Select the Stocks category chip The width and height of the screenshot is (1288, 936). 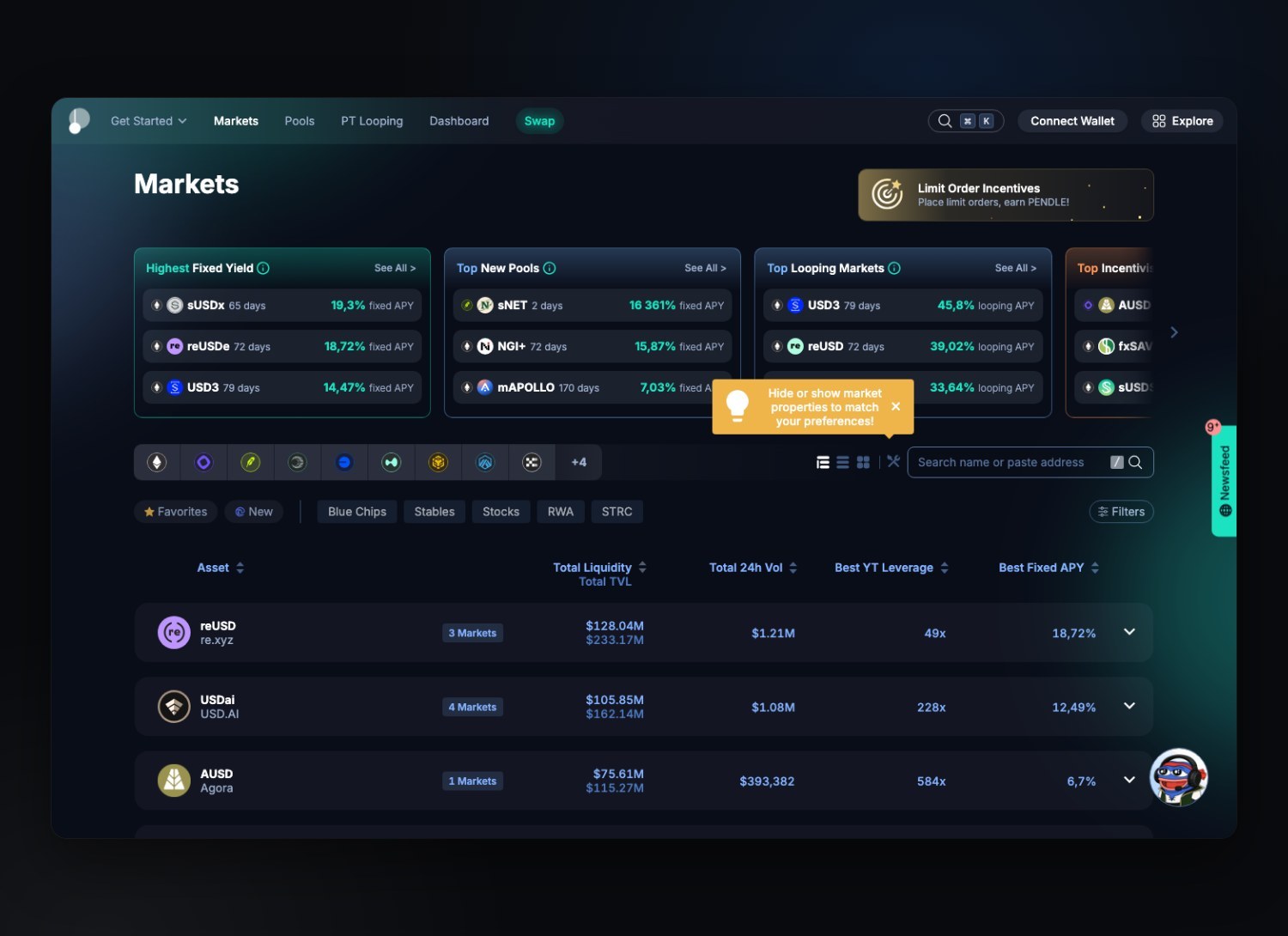click(x=501, y=512)
